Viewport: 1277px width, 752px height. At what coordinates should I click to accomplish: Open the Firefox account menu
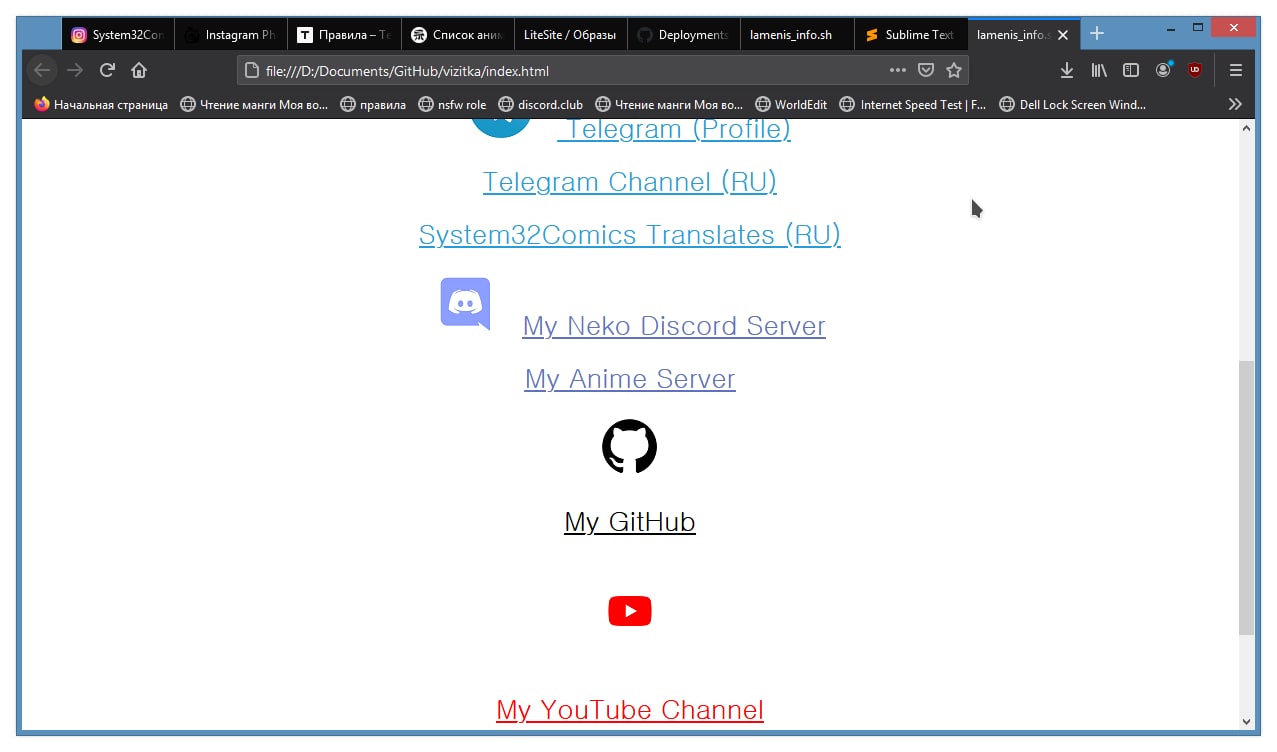(1163, 70)
